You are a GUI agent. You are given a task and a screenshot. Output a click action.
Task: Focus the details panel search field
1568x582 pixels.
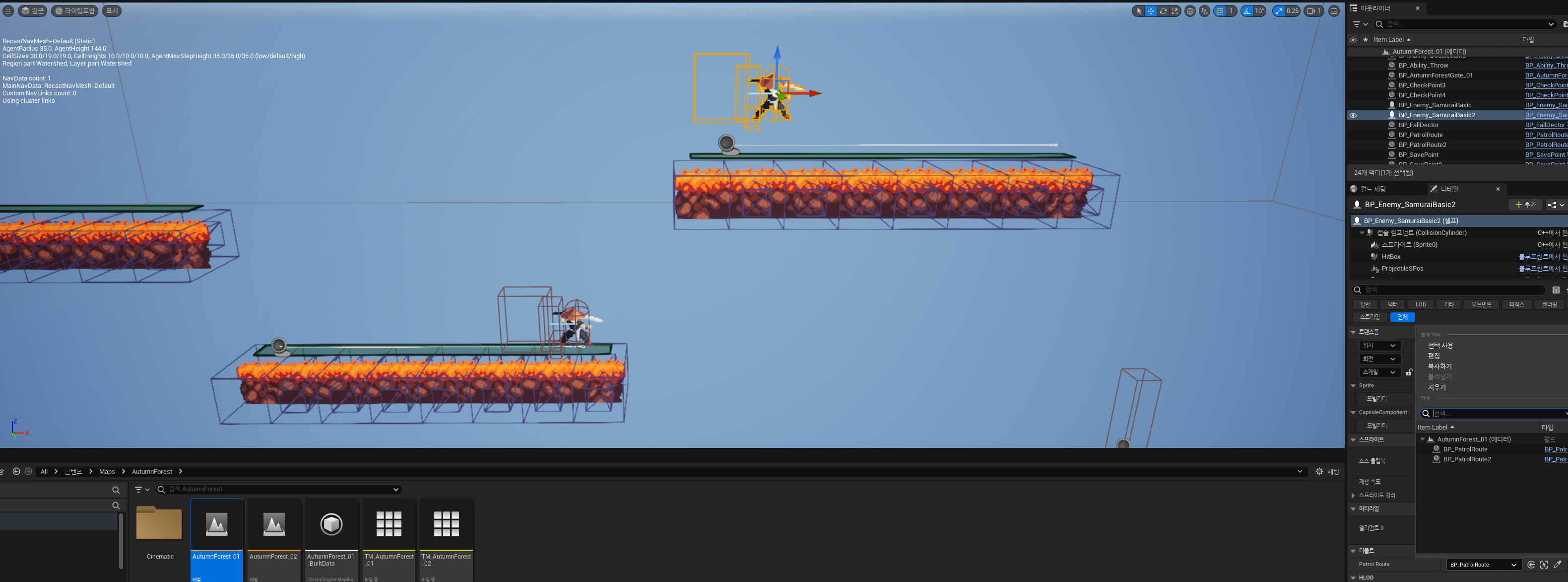(x=1448, y=290)
